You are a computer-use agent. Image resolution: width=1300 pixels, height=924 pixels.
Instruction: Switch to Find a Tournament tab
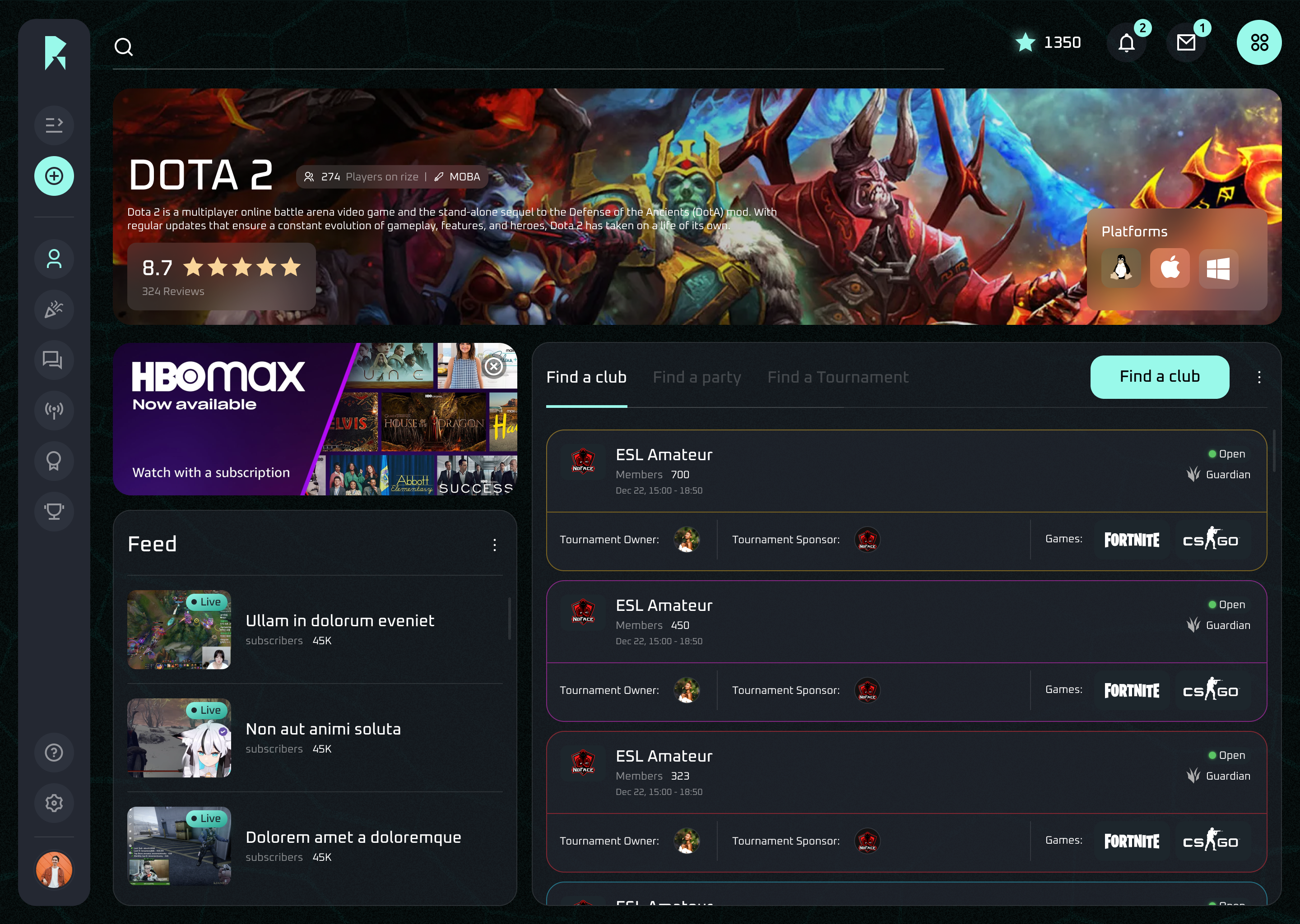[837, 377]
